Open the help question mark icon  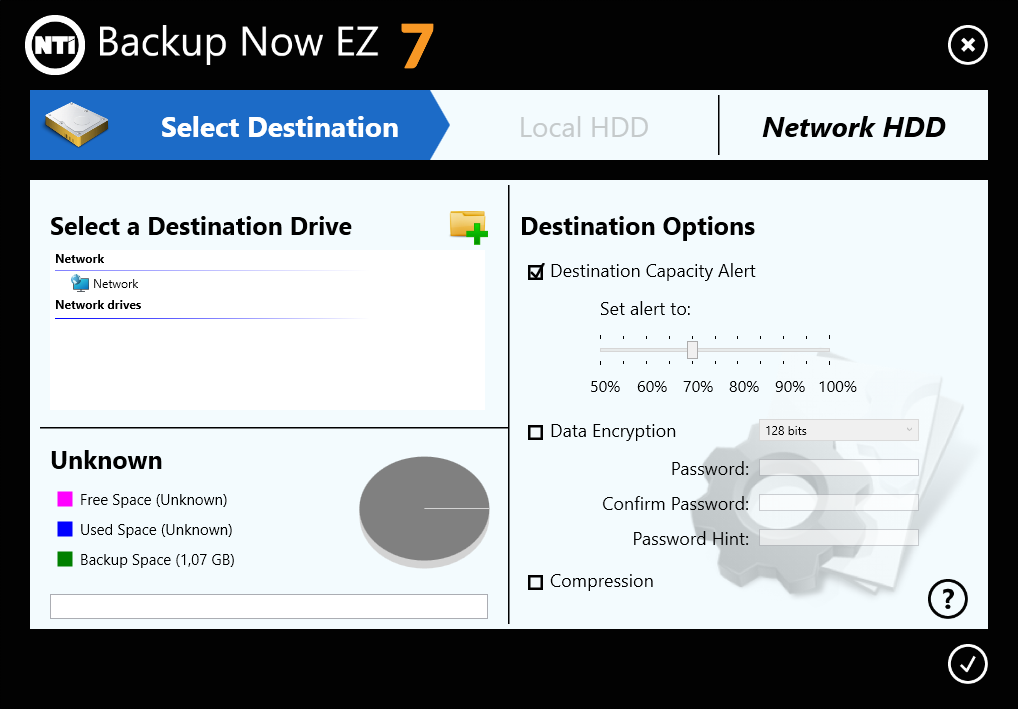(948, 598)
